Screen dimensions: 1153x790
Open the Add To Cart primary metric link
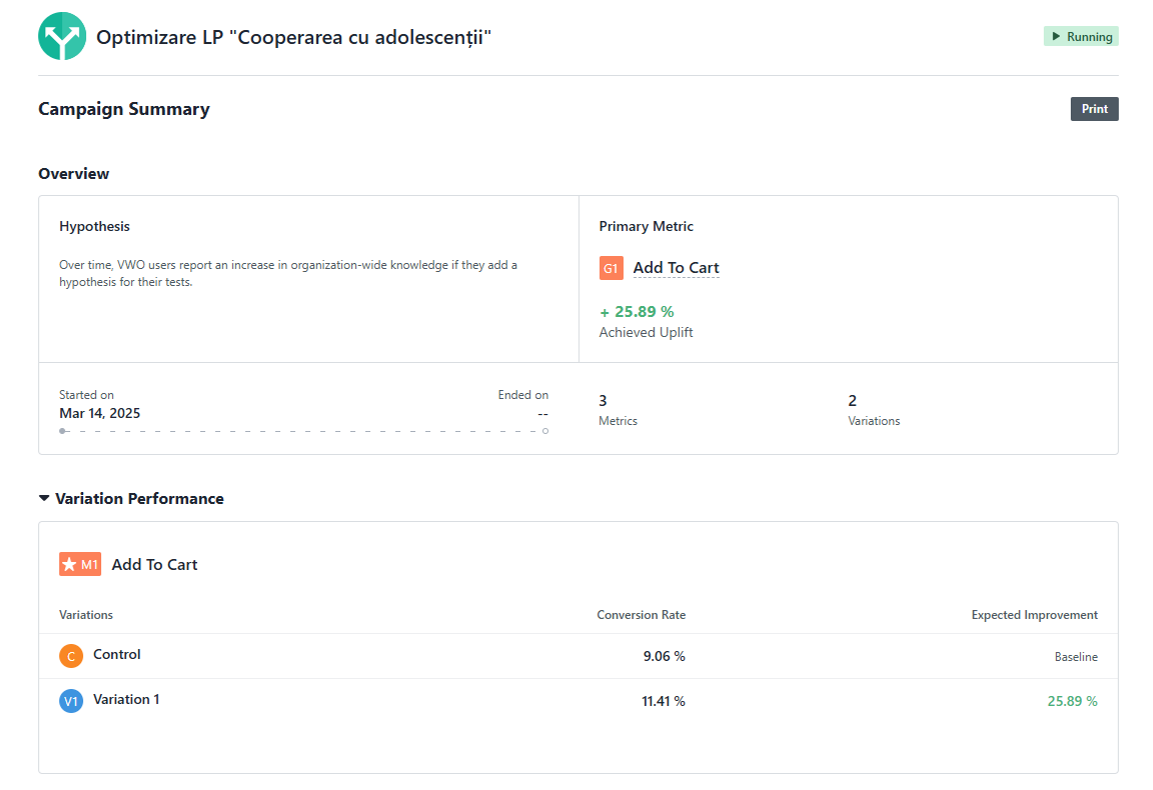click(676, 268)
